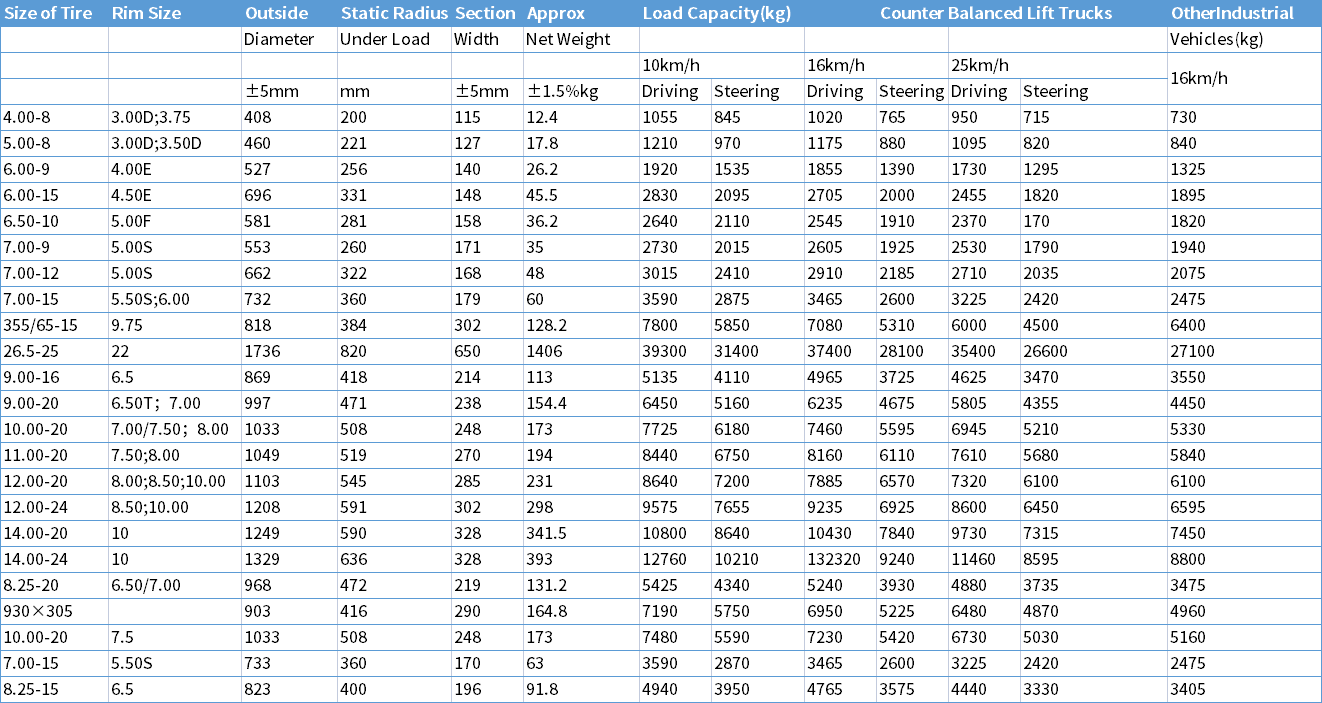
Task: Click 'Counter Balanced Lift Trucks' header
Action: click(x=996, y=14)
